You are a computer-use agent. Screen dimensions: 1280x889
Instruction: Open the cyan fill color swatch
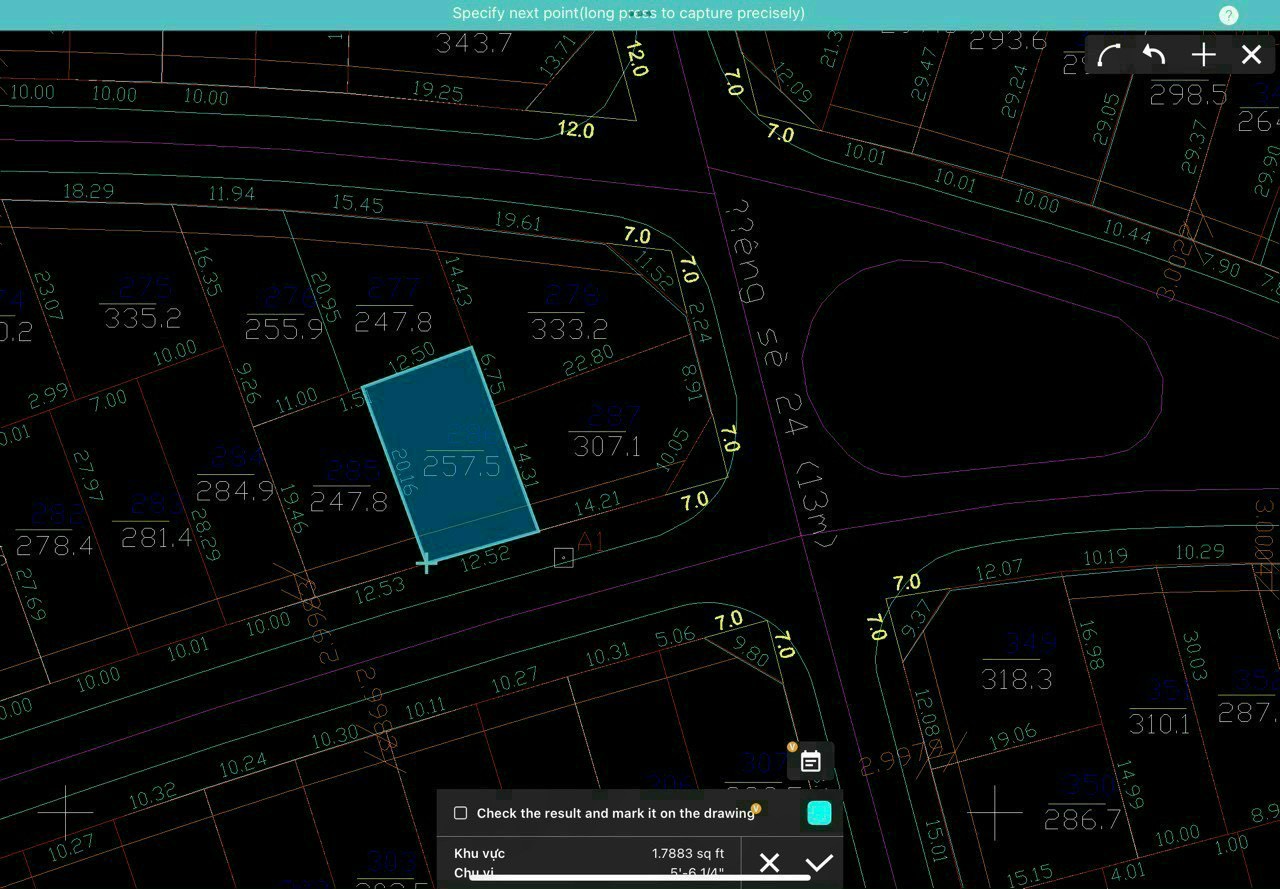819,813
